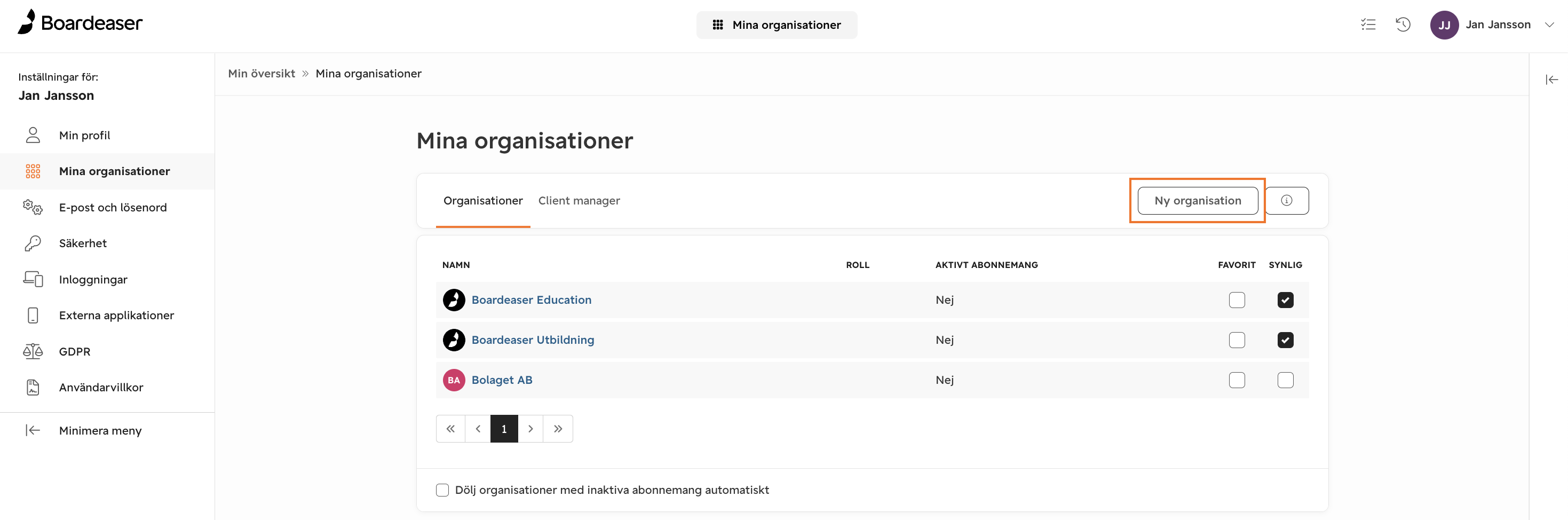This screenshot has height=520, width=1568.
Task: Go to next page of pagination
Action: coord(530,429)
